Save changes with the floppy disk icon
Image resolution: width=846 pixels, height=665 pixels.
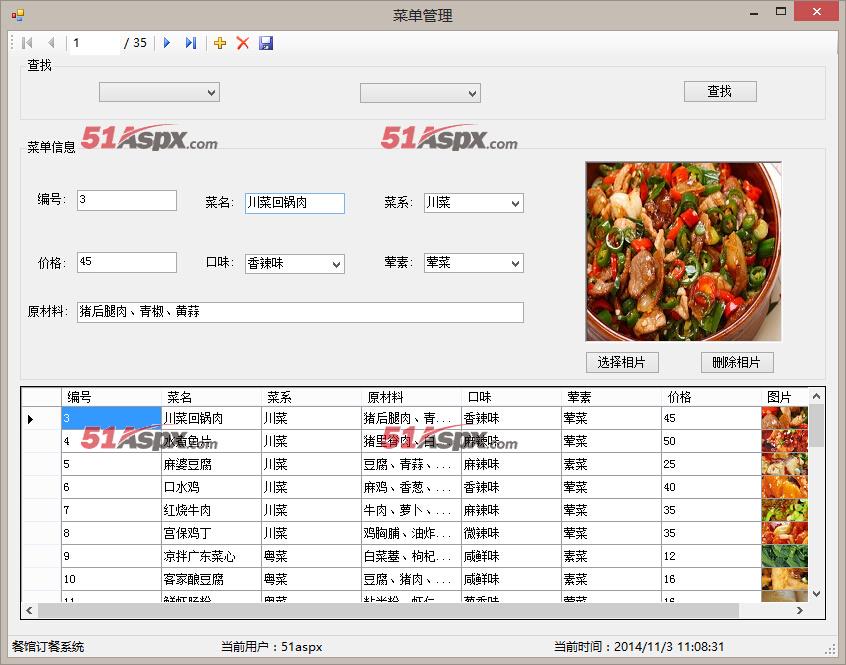pos(266,43)
